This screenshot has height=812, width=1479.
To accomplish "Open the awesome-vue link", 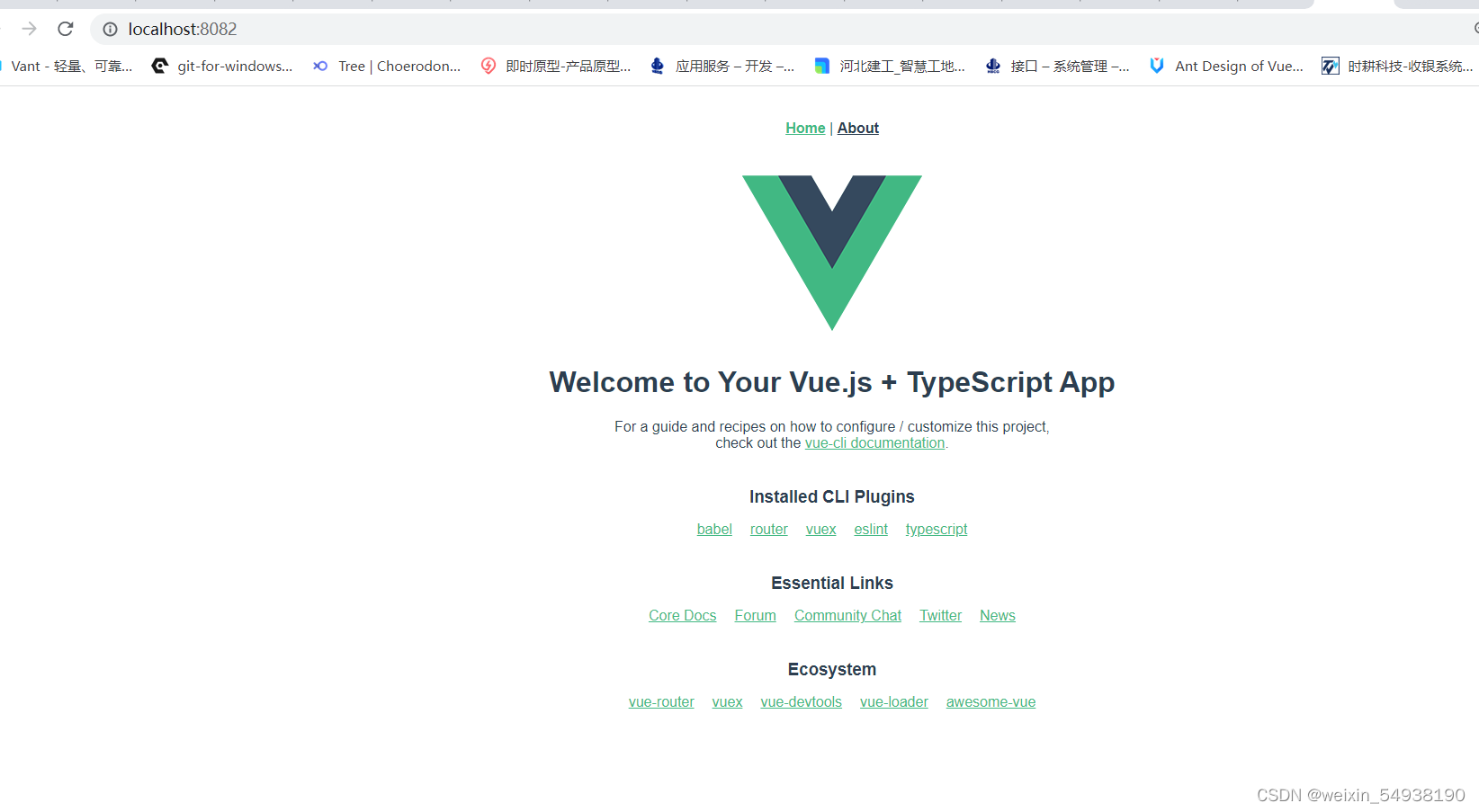I will (990, 701).
